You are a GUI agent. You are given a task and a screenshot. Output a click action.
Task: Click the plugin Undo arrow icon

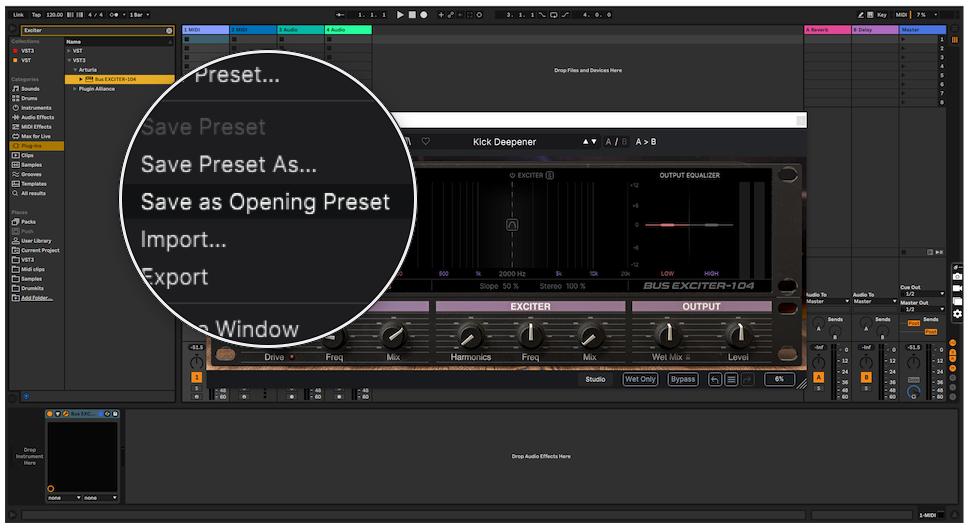(715, 379)
